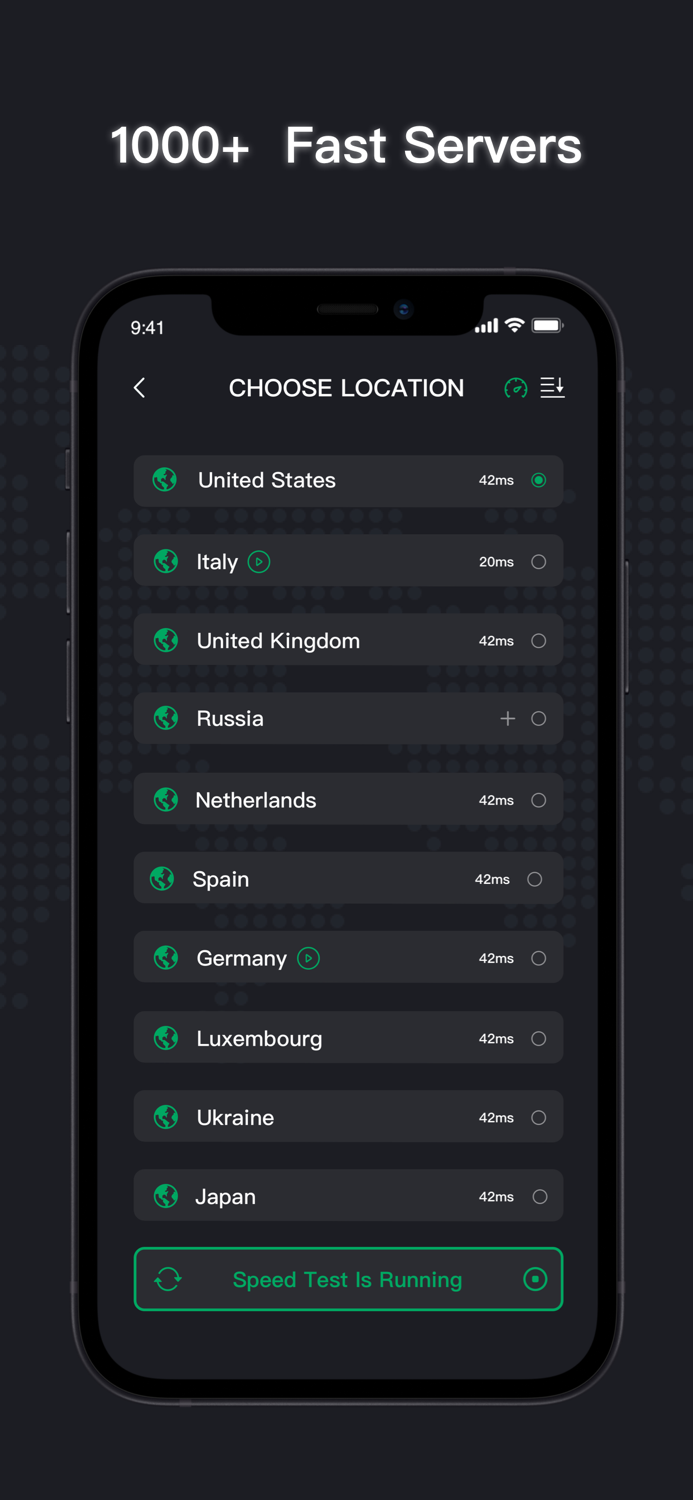The image size is (693, 1500).
Task: Tap the back arrow icon
Action: pyautogui.click(x=140, y=388)
